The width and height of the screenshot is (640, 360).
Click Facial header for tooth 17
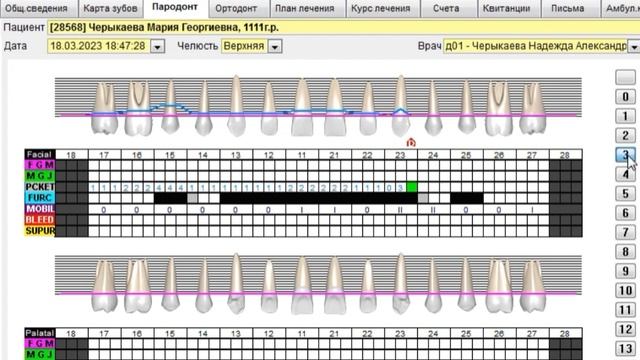tap(104, 155)
